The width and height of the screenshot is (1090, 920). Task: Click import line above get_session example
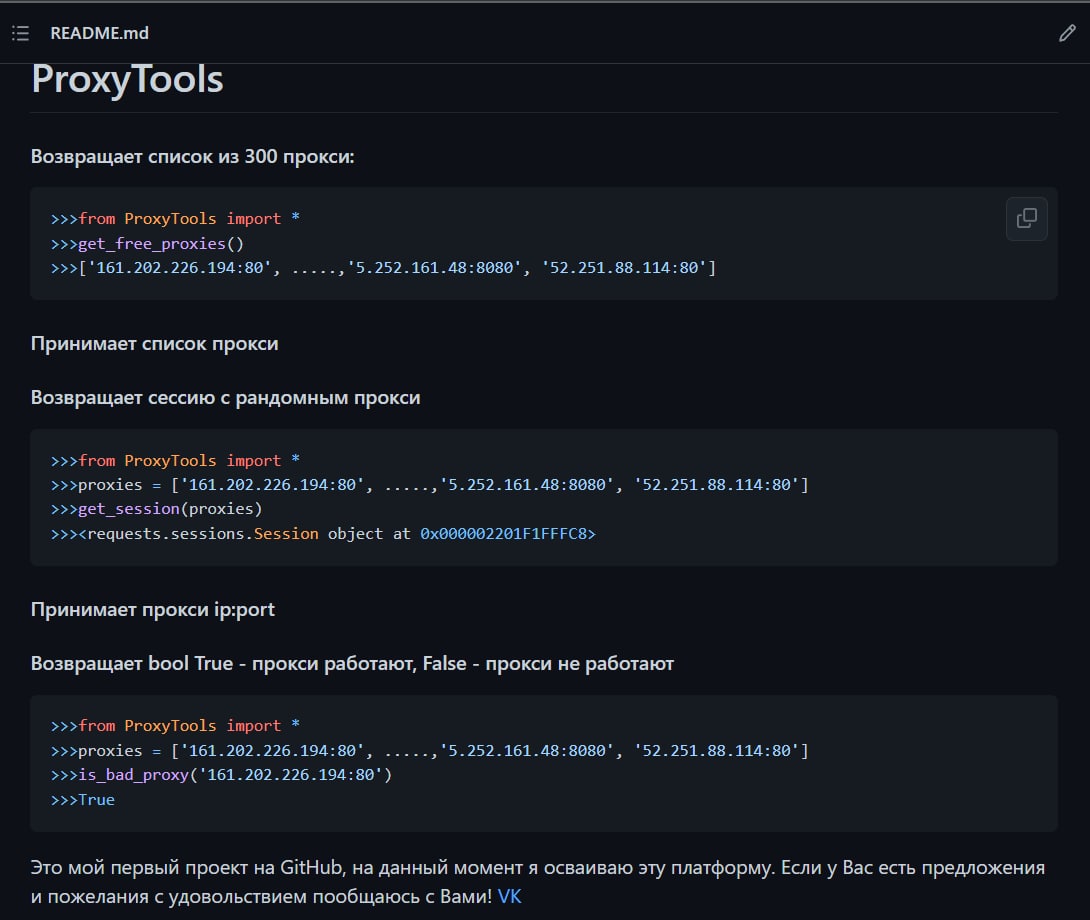point(175,460)
